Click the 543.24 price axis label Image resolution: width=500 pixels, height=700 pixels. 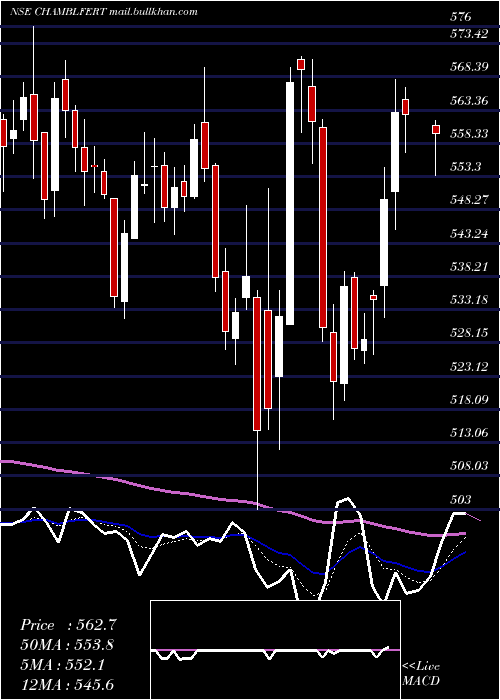[x=469, y=233]
